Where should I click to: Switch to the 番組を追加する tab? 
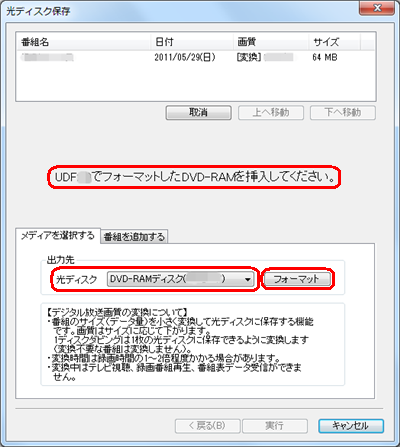134,237
